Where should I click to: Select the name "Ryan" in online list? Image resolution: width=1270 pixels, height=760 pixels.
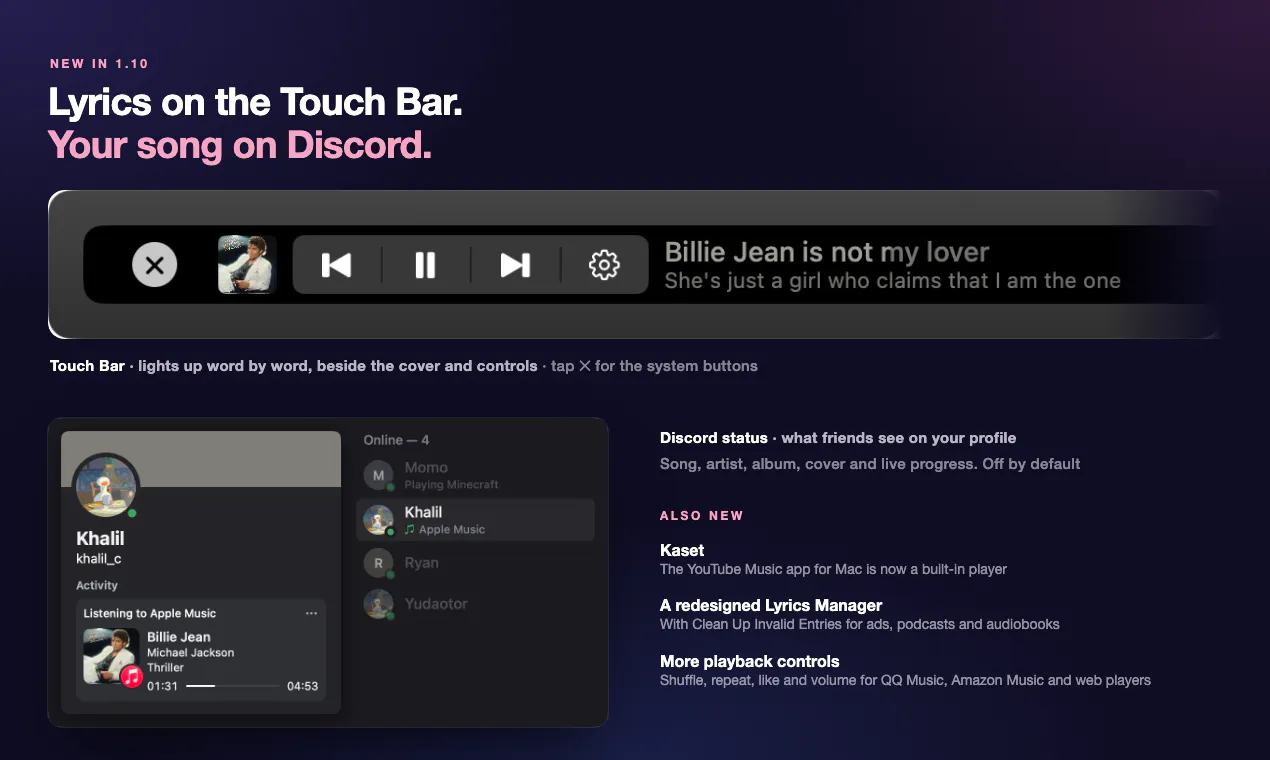422,563
